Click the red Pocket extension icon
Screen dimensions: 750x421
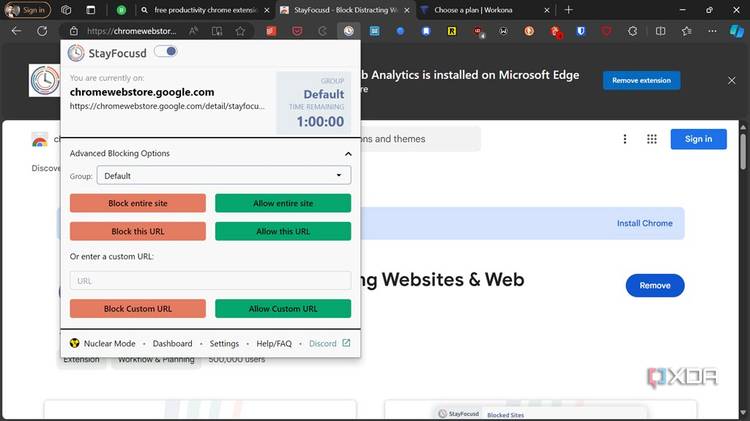(x=297, y=31)
